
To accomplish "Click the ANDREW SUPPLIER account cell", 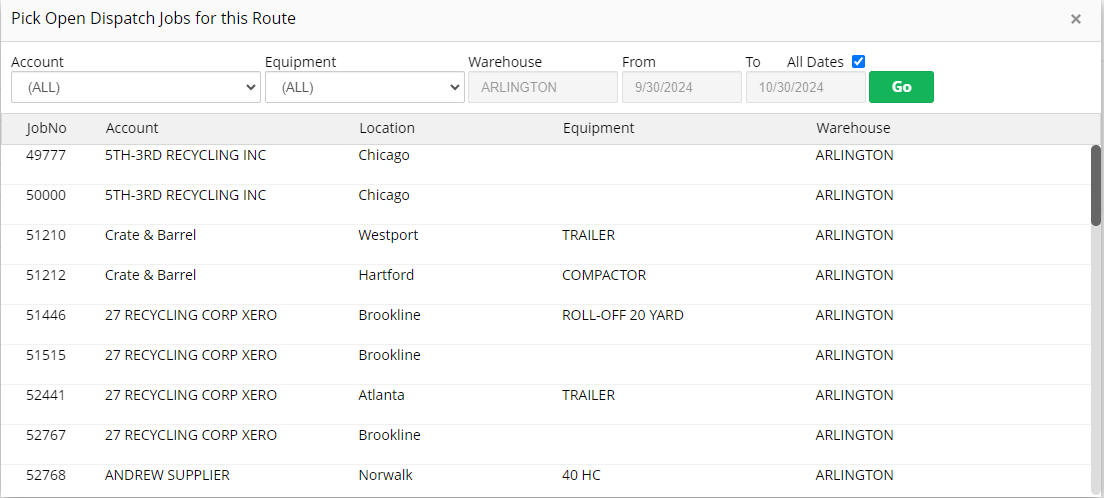I will coord(168,475).
